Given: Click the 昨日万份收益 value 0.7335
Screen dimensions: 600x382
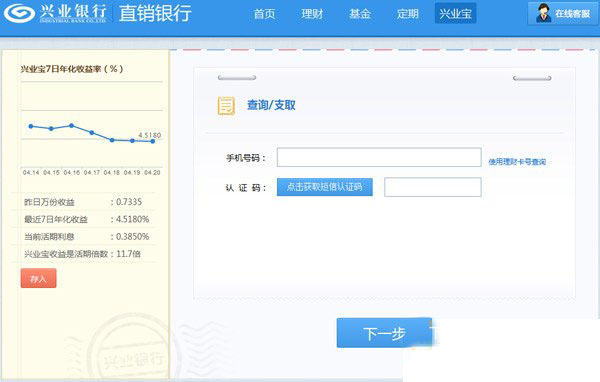Looking at the screenshot, I should click(x=129, y=202).
